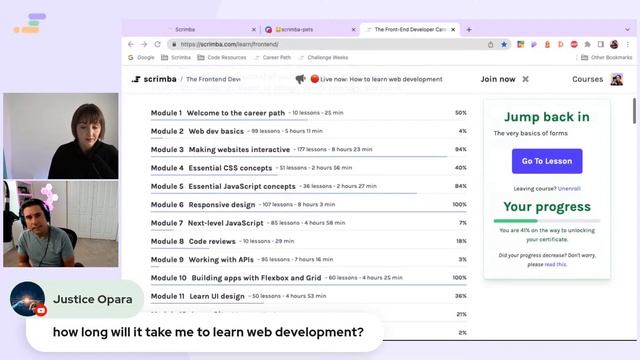
Task: Close the scrimba-pets tab
Action: (x=353, y=29)
